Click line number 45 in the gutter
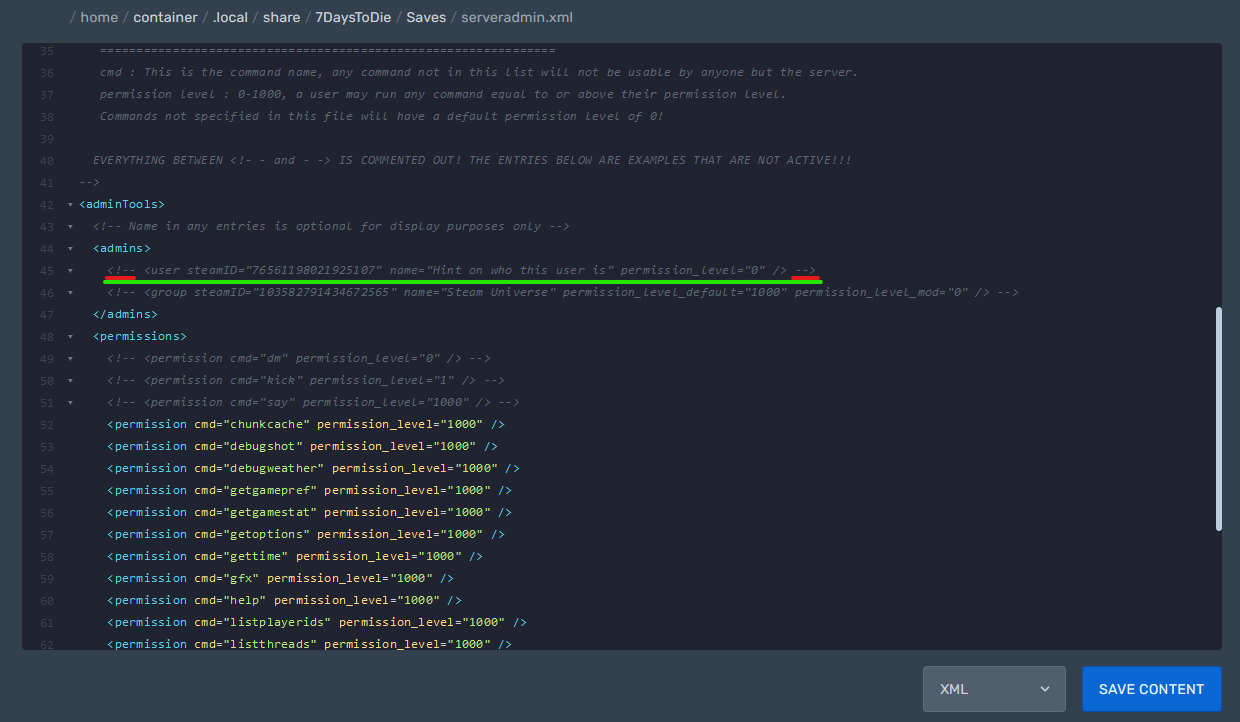Screen dimensions: 1240x722 coord(47,271)
